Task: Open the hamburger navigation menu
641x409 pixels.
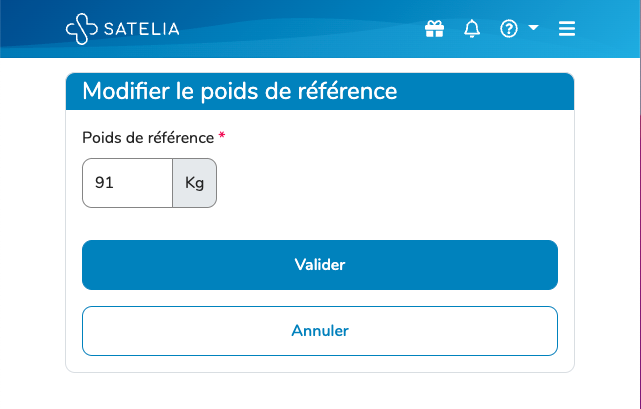Action: pos(567,29)
